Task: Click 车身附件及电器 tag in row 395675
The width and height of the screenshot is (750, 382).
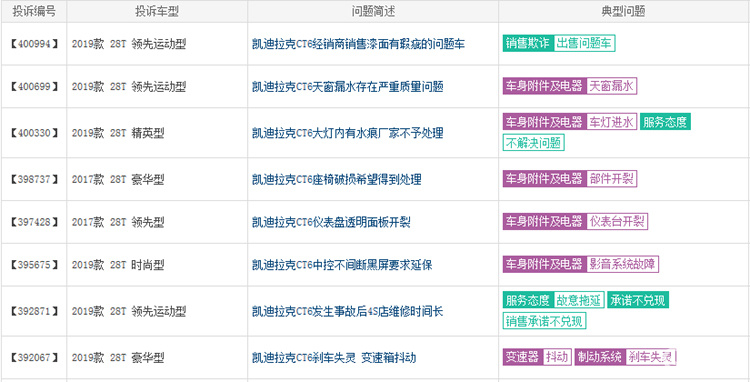Action: (x=544, y=264)
